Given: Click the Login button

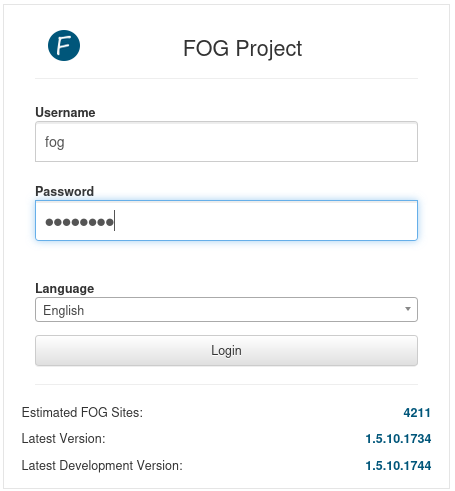Looking at the screenshot, I should [x=226, y=350].
